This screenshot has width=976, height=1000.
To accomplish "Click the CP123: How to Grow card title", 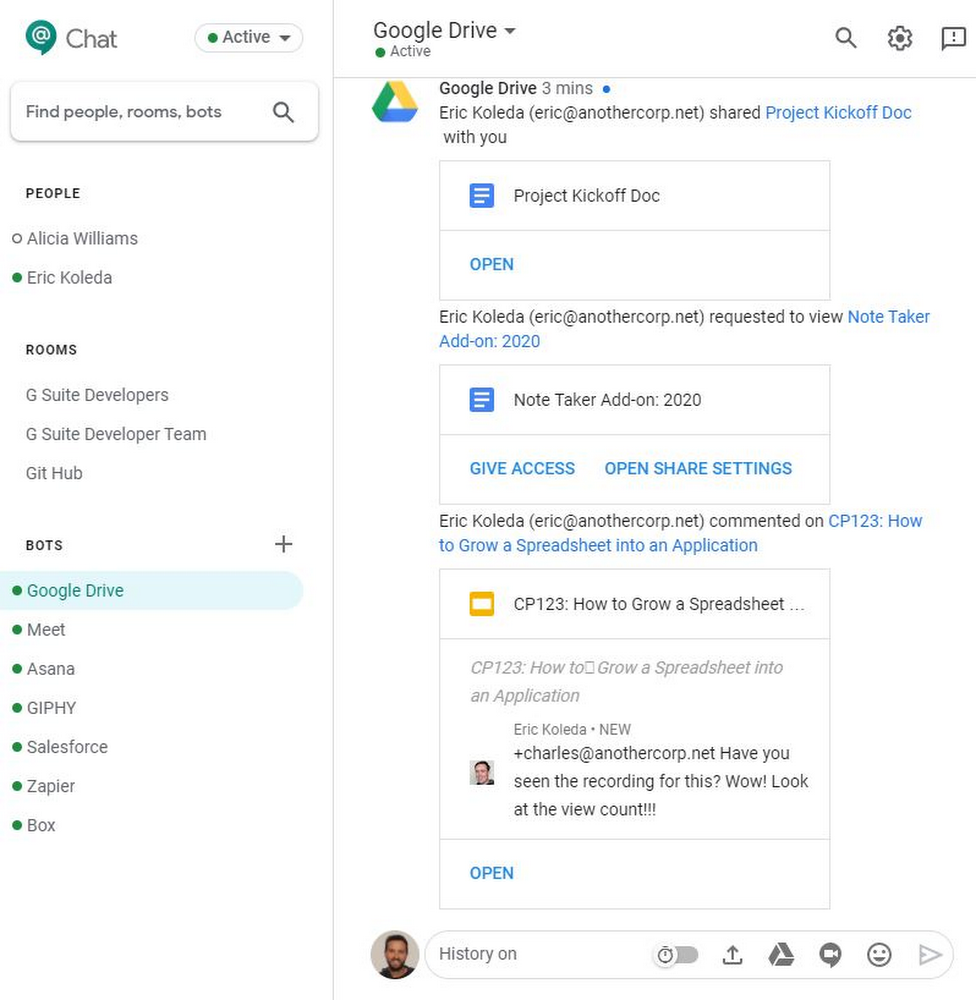I will pos(659,604).
